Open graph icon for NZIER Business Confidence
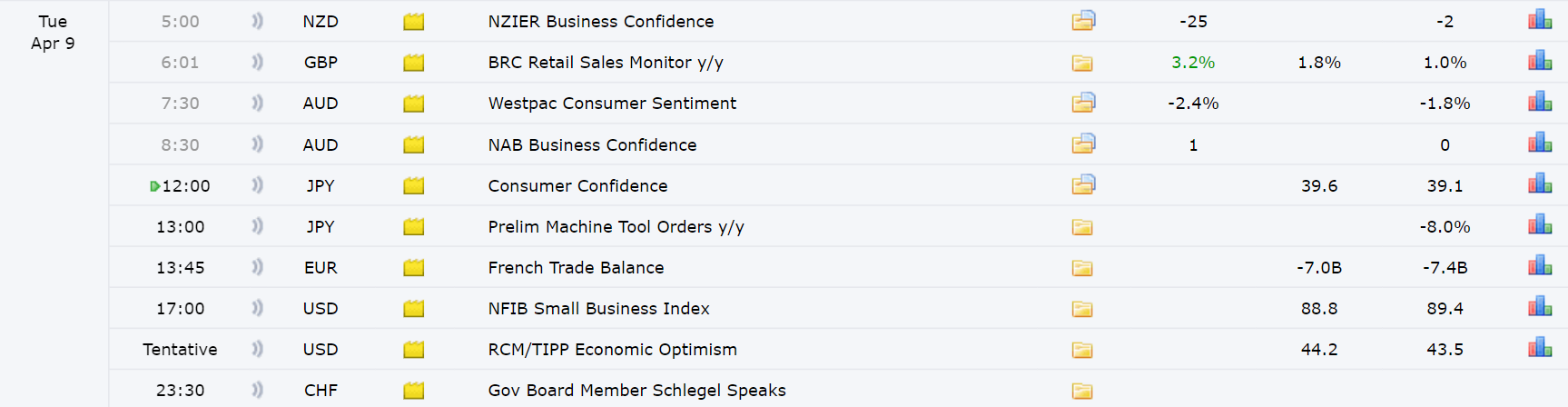Screen dimensions: 1568x407 click(1540, 20)
